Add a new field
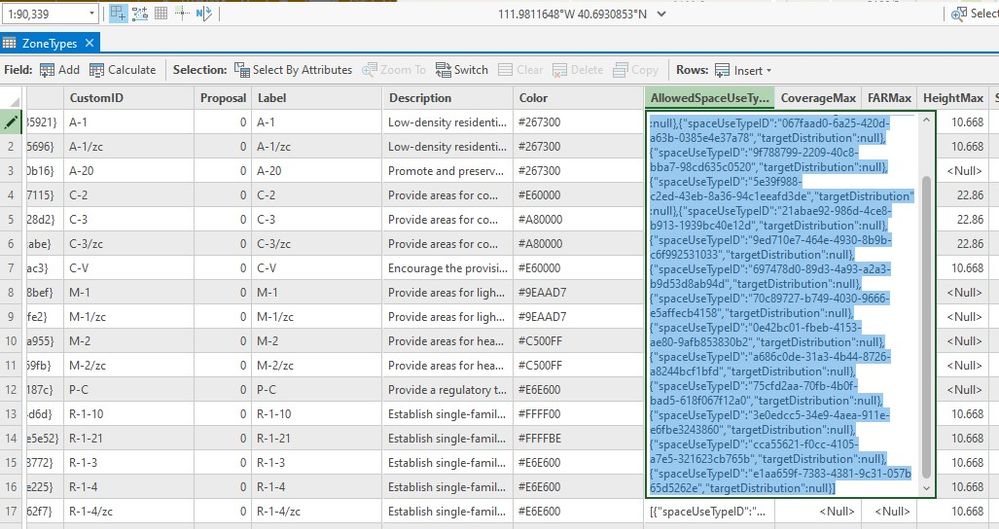The height and width of the screenshot is (529, 999). [x=59, y=70]
